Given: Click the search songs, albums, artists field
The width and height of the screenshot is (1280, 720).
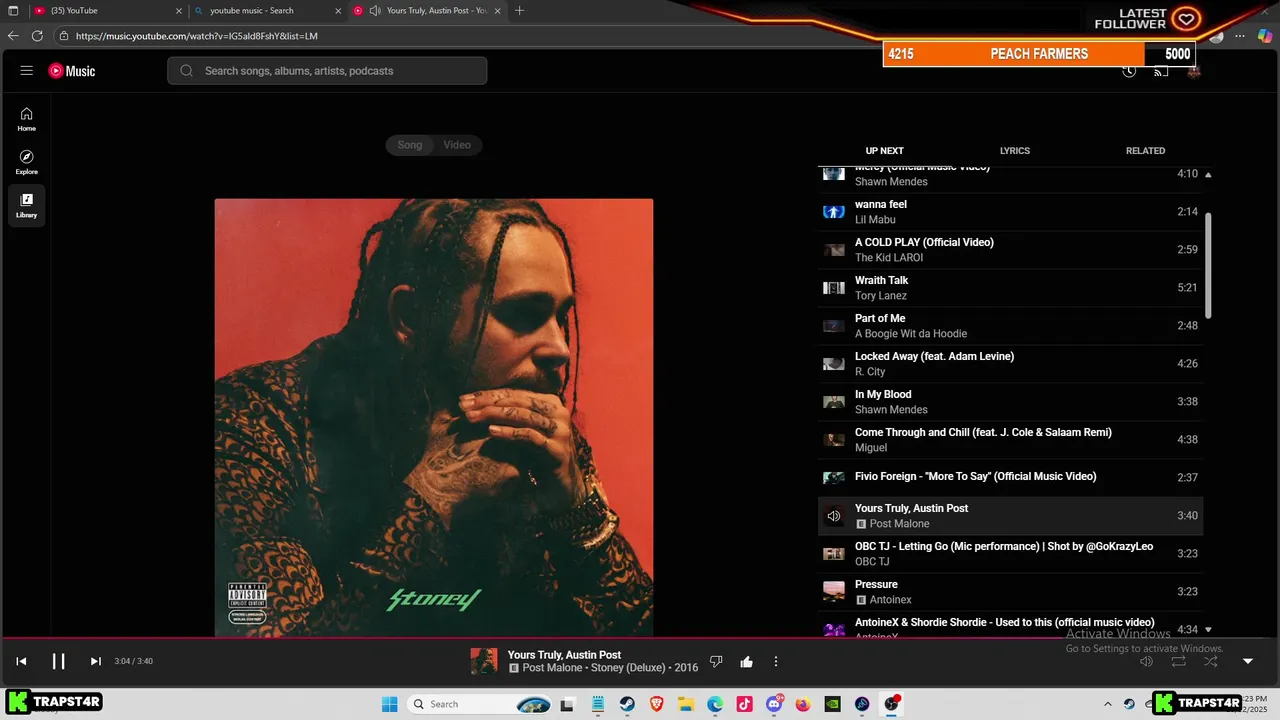Looking at the screenshot, I should [x=327, y=71].
